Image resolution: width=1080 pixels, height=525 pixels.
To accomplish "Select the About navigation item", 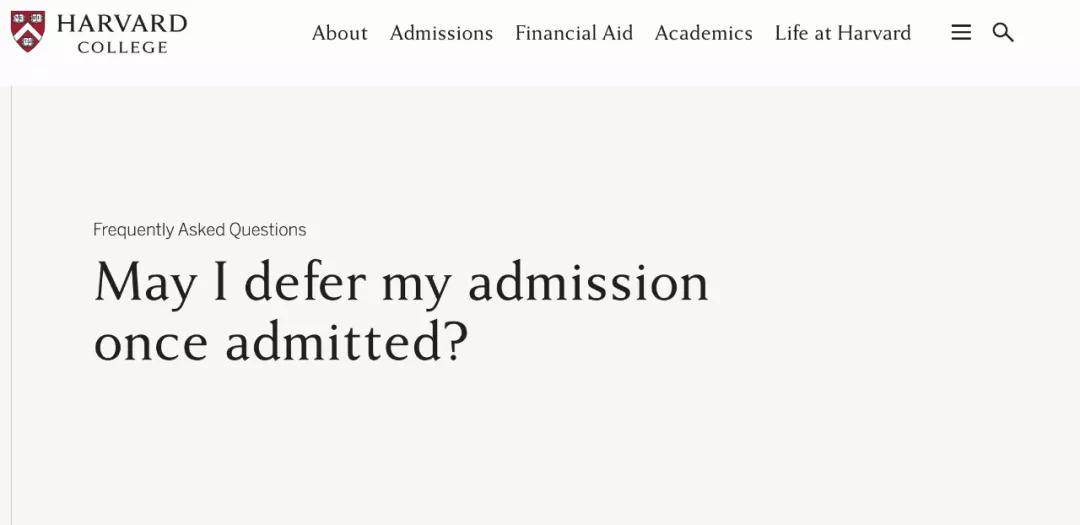I will click(340, 33).
